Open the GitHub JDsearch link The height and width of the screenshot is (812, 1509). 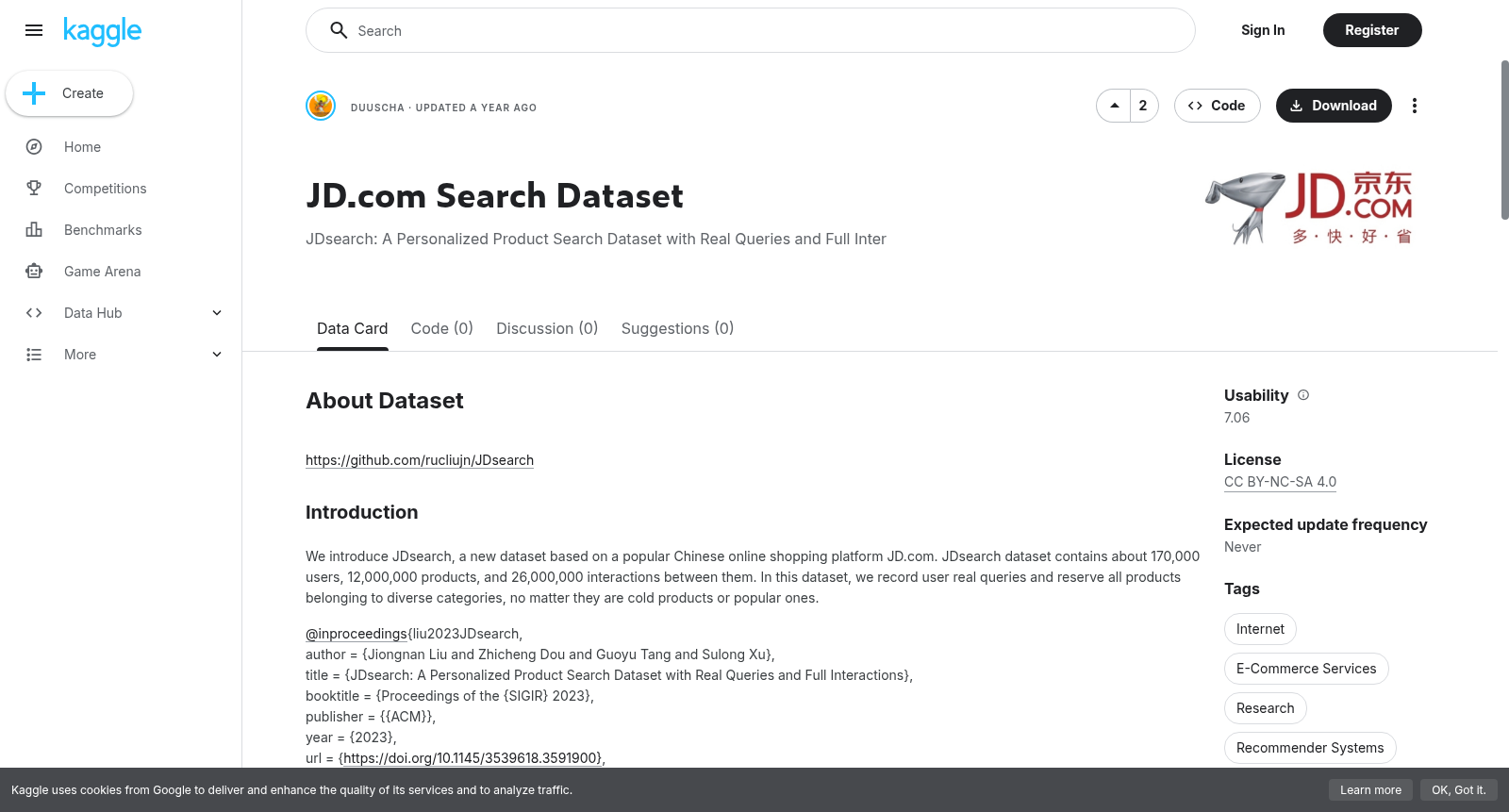coord(420,460)
